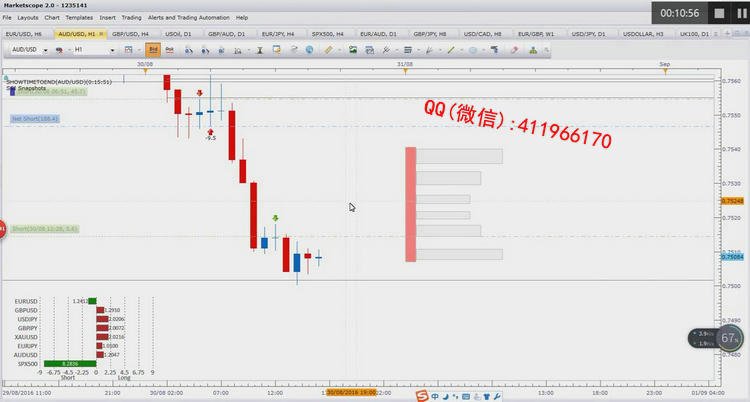Open the ellipse shape dropdown arrow
The height and width of the screenshot is (402, 750).
(484, 50)
